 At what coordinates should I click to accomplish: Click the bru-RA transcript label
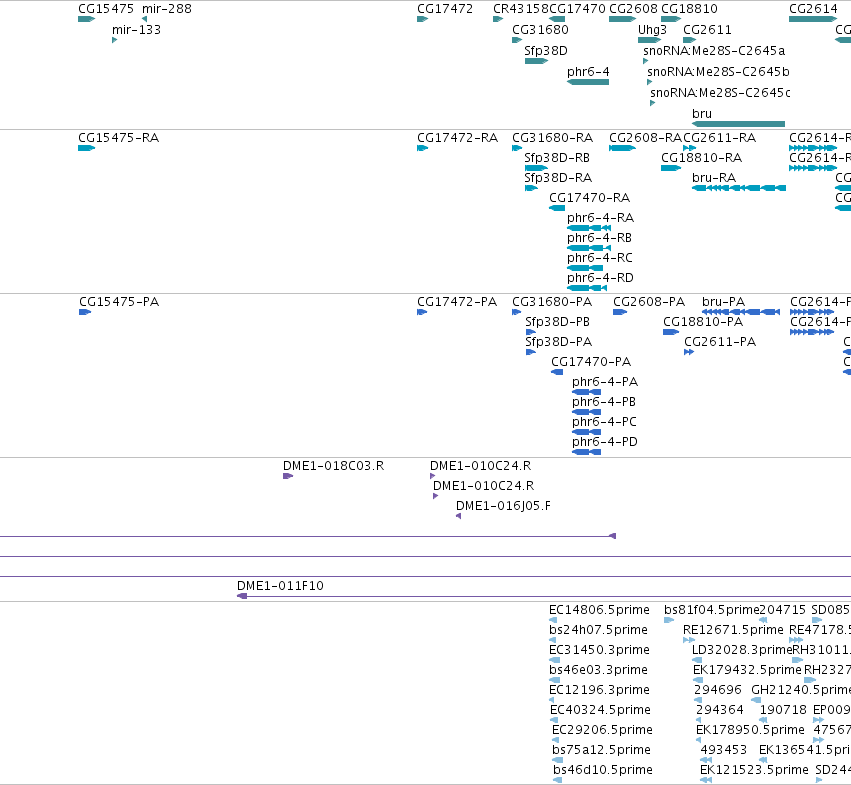714,178
